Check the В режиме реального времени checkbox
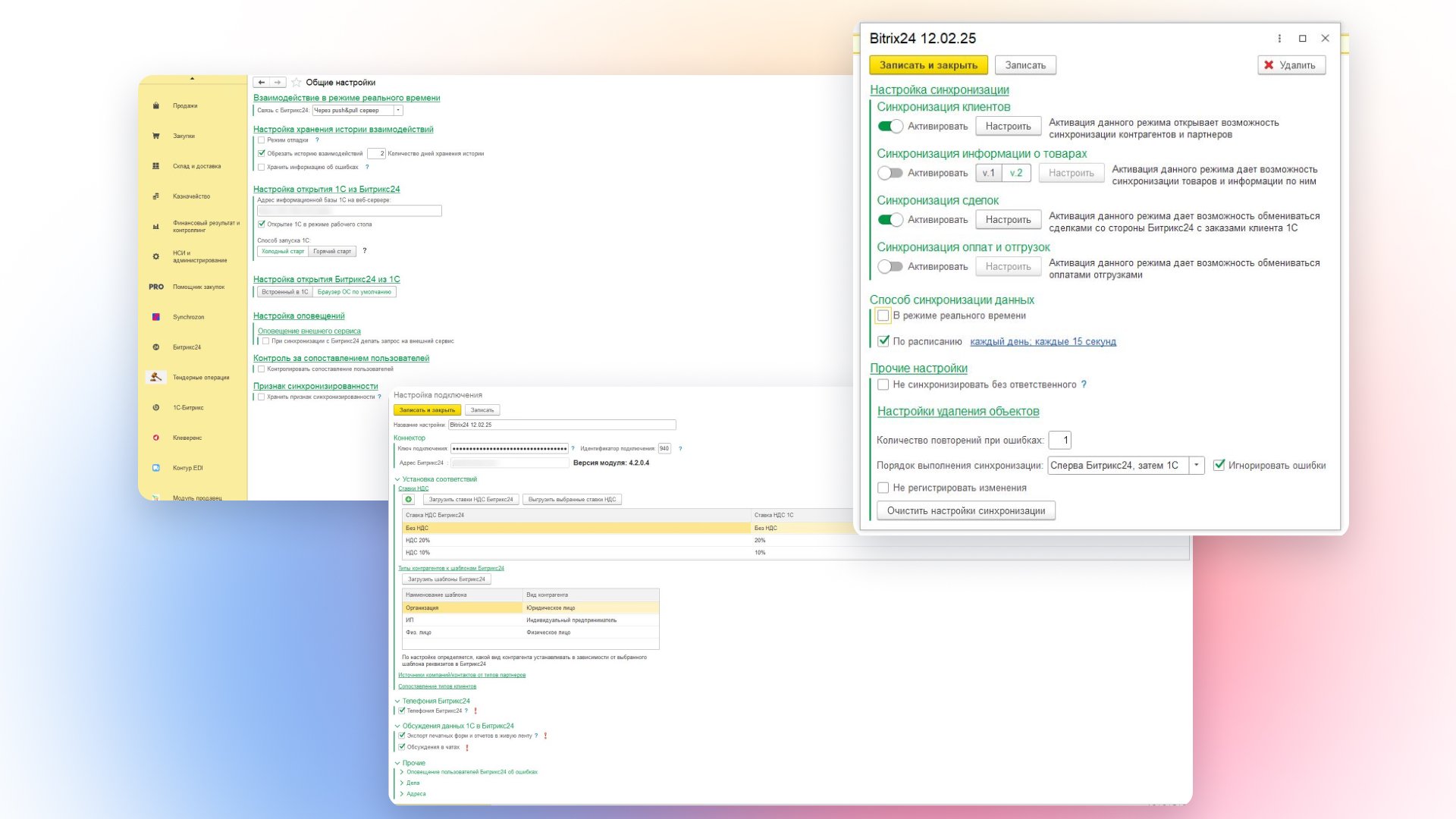This screenshot has width=1456, height=819. click(883, 315)
